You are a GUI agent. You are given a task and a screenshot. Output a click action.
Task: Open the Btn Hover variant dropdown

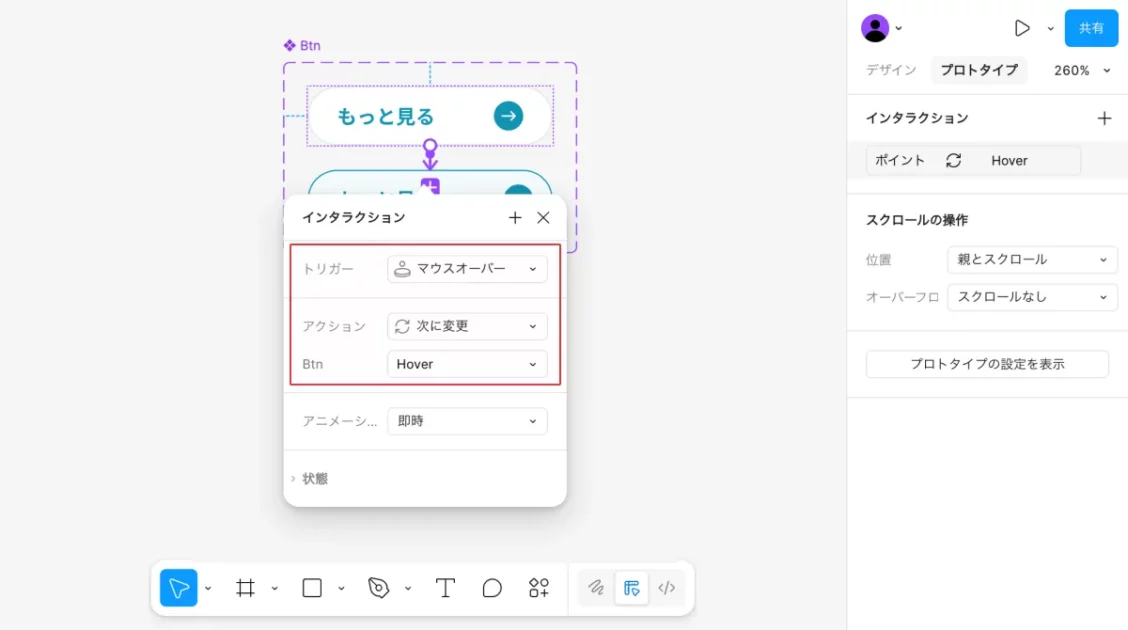[467, 364]
